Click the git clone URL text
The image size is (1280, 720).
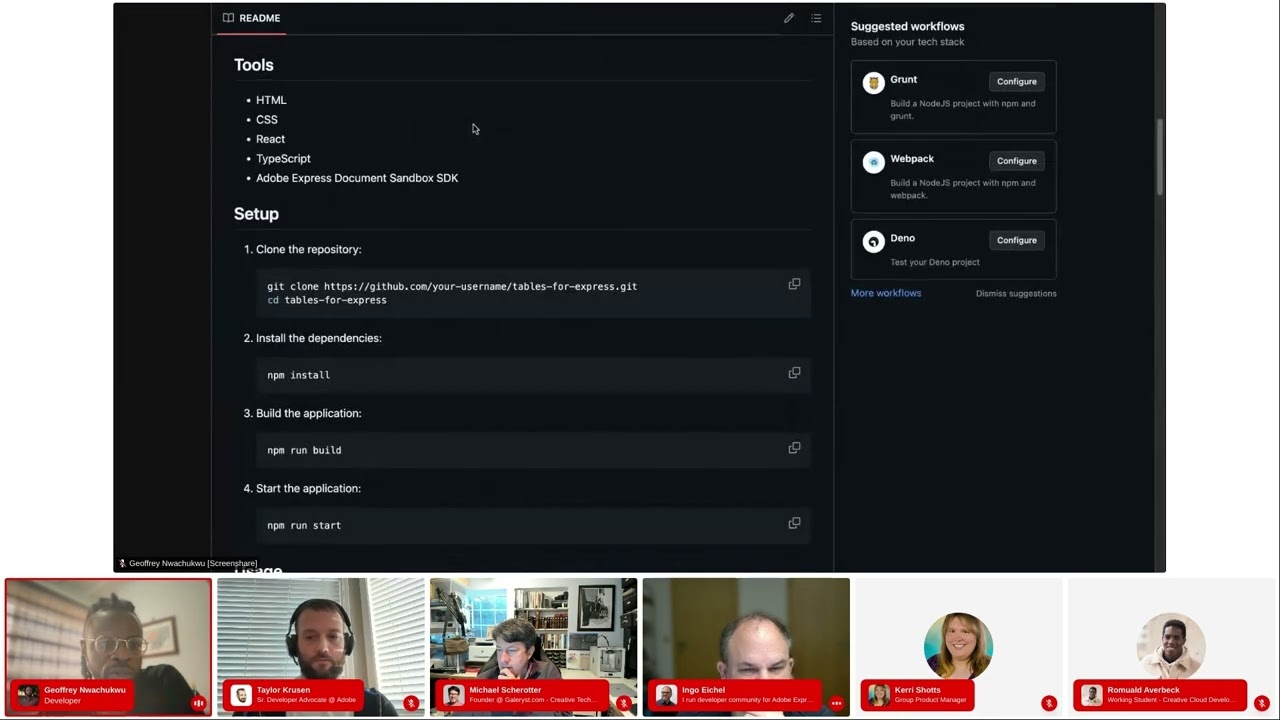[x=480, y=286]
